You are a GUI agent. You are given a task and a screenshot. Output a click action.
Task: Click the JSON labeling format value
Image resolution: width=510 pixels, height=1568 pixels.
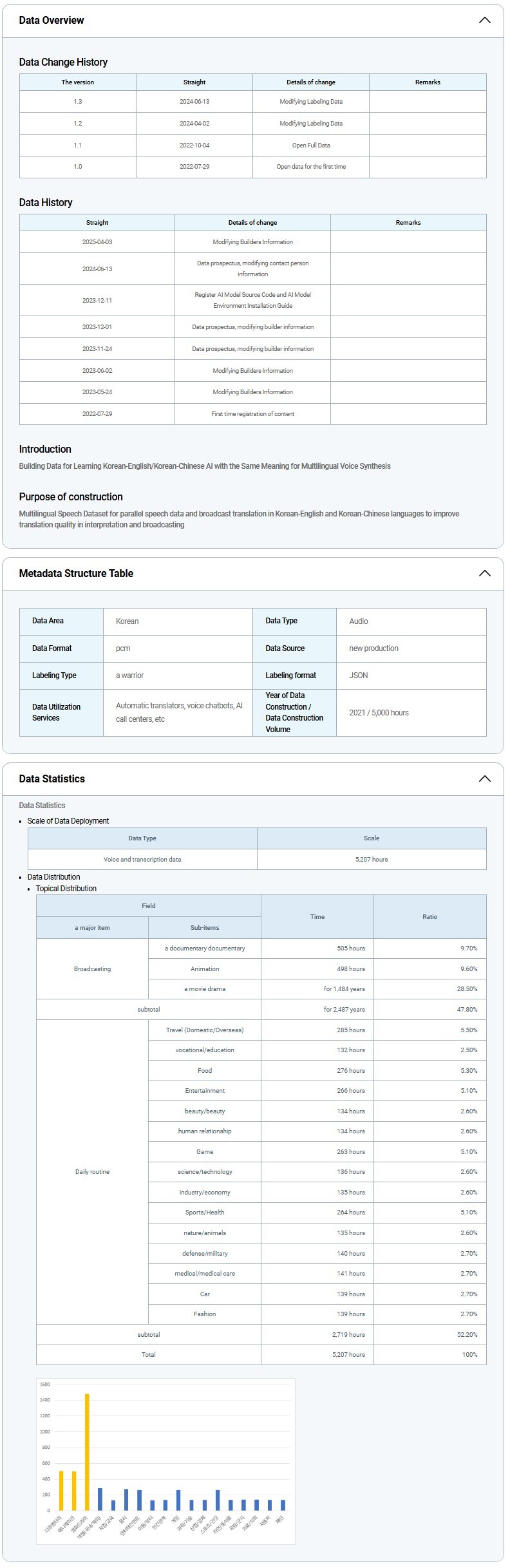359,675
